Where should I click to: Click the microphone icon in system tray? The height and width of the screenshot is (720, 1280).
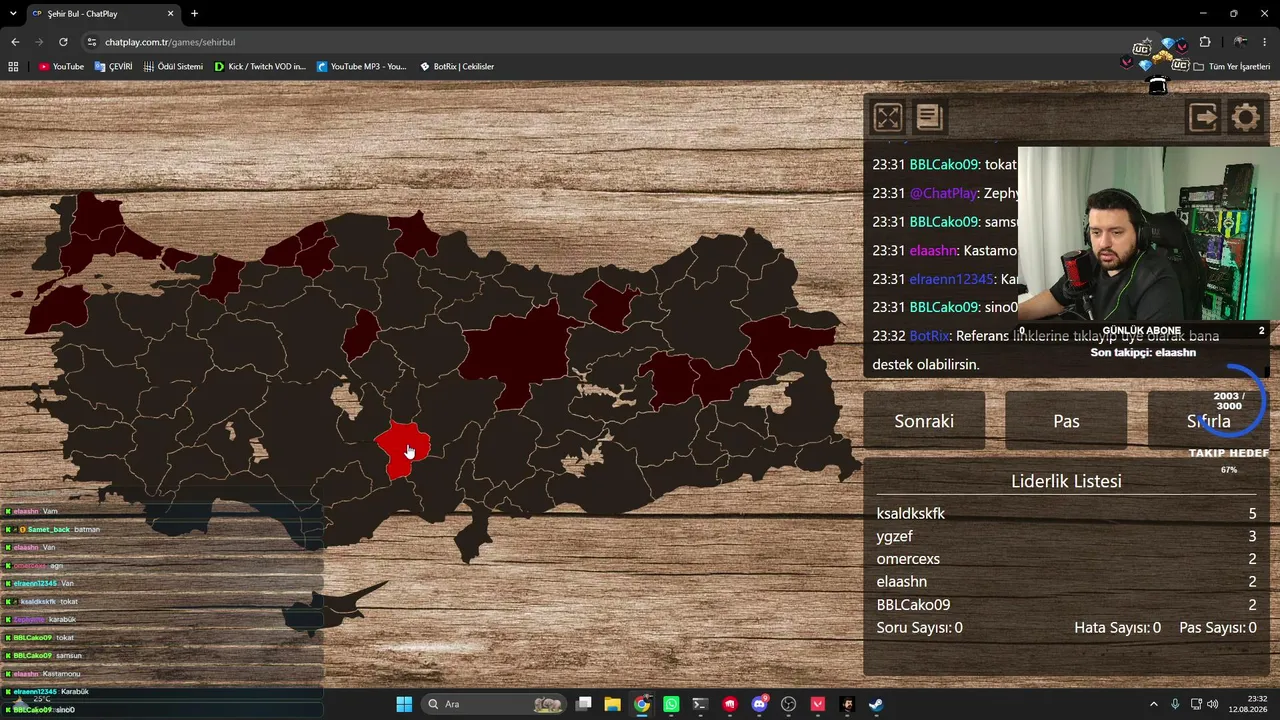tap(1175, 704)
